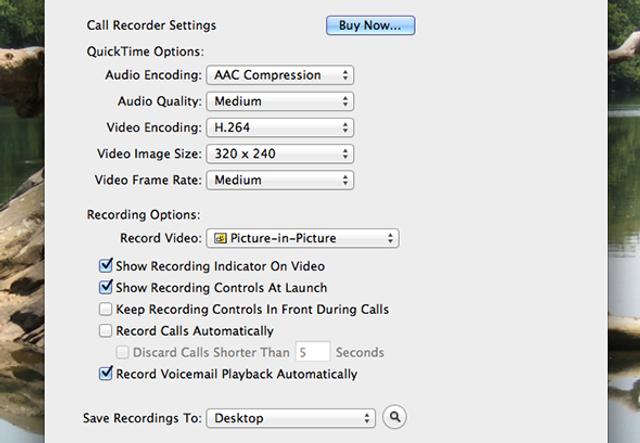
Task: Open the Record Video mode dropdown
Action: [x=302, y=239]
